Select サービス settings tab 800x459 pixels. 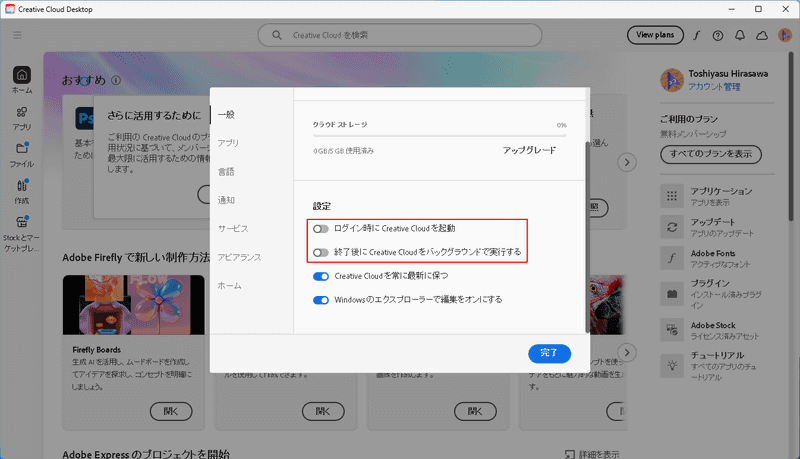pos(233,229)
